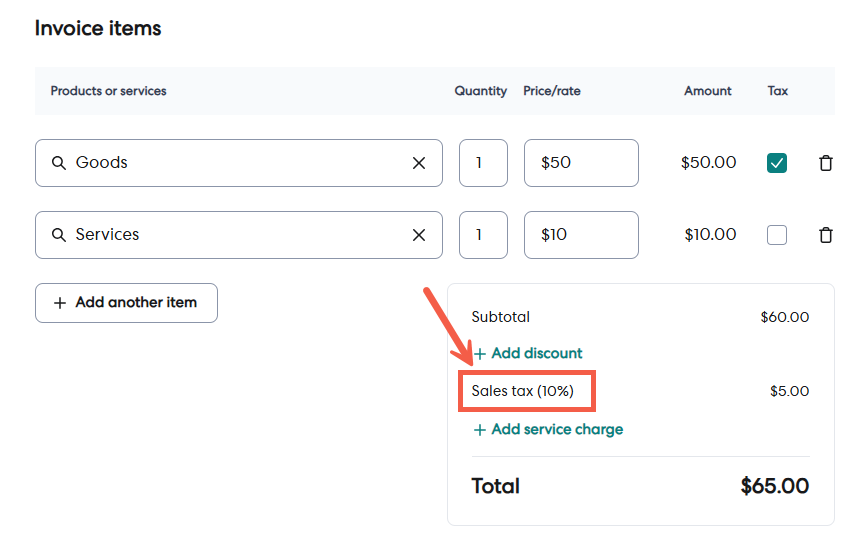Image resolution: width=858 pixels, height=538 pixels.
Task: Click plus icon beside Add service charge
Action: (480, 430)
